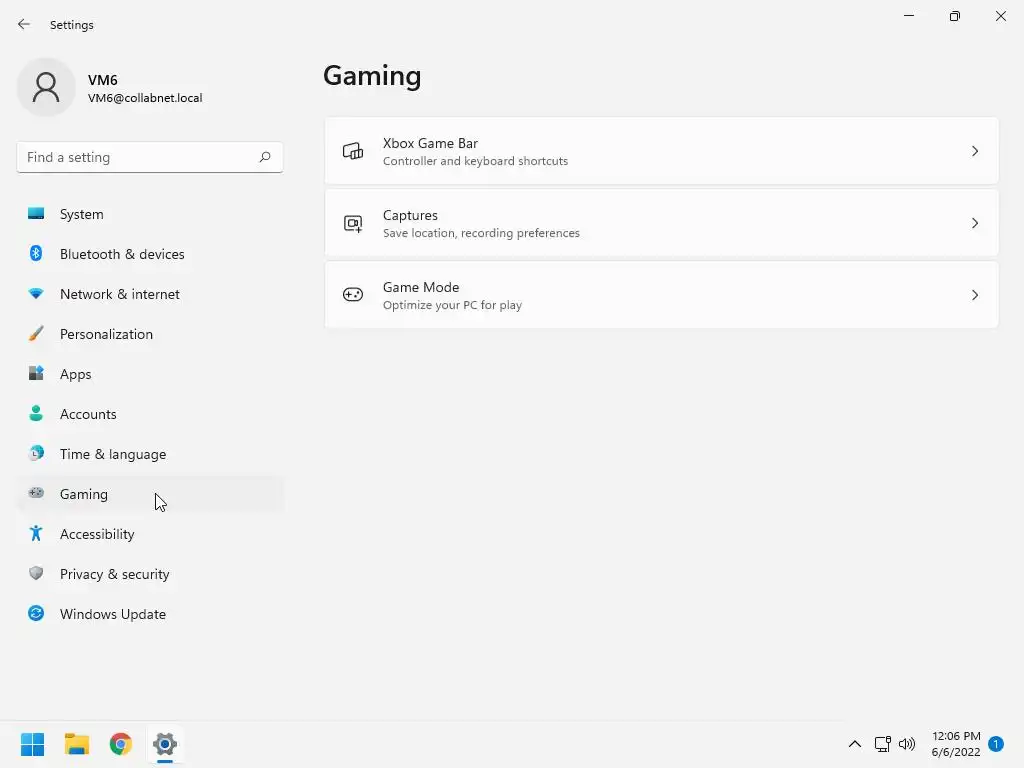Click the Apps squares icon in sidebar

(36, 374)
